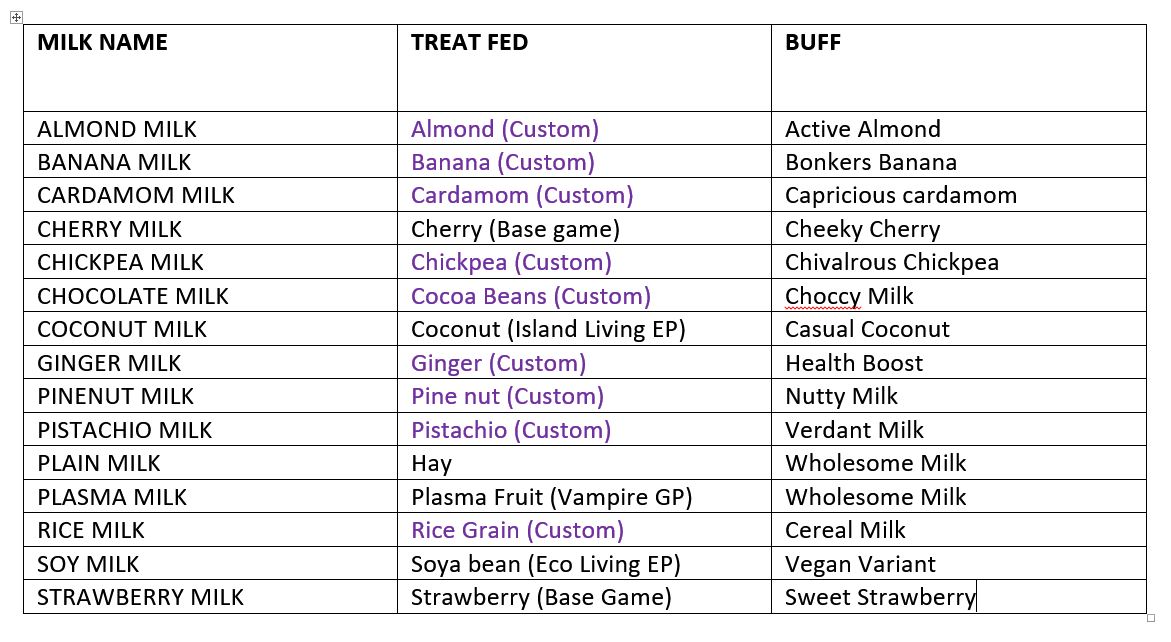
Task: Click the Plasma Fruit (Vampire GP) cell
Action: point(551,497)
